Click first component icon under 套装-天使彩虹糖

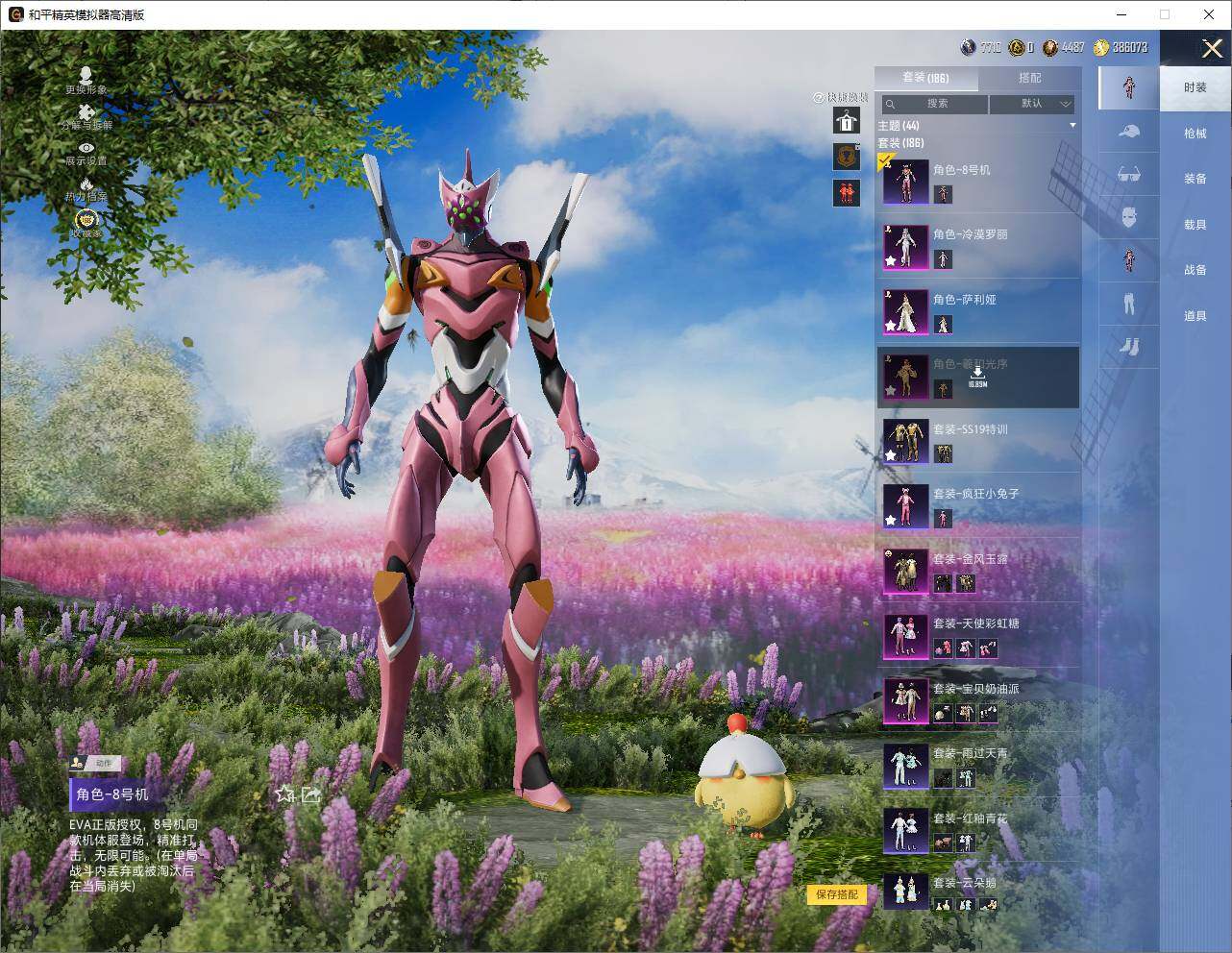943,648
